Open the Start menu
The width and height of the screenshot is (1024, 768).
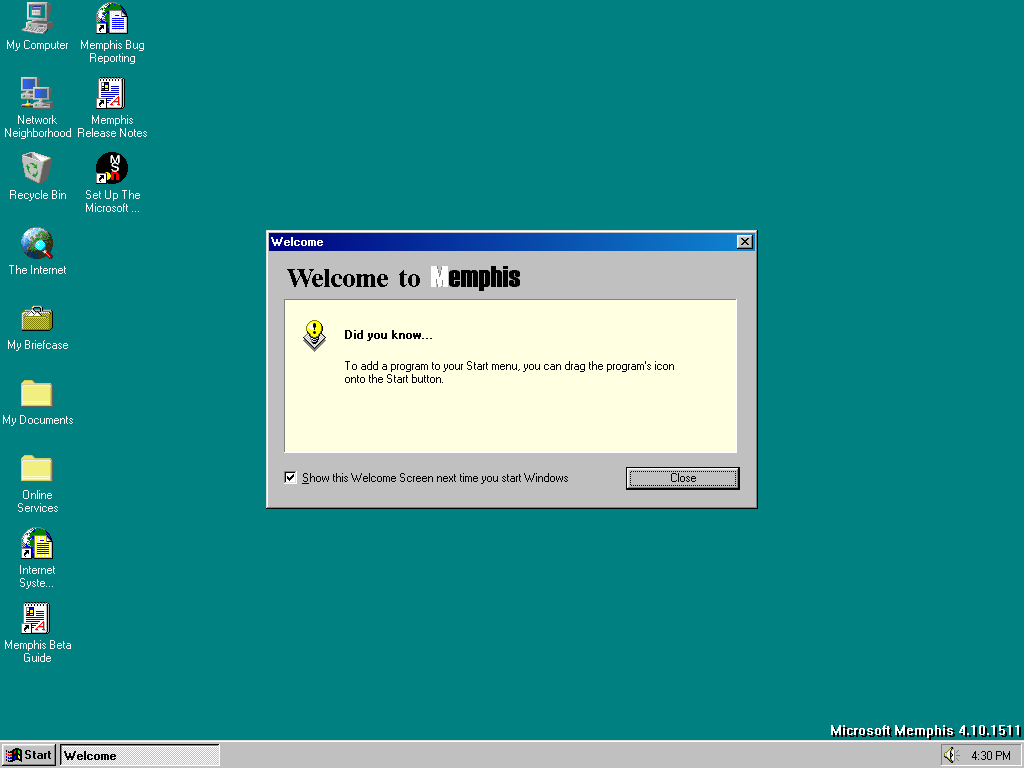(28, 755)
